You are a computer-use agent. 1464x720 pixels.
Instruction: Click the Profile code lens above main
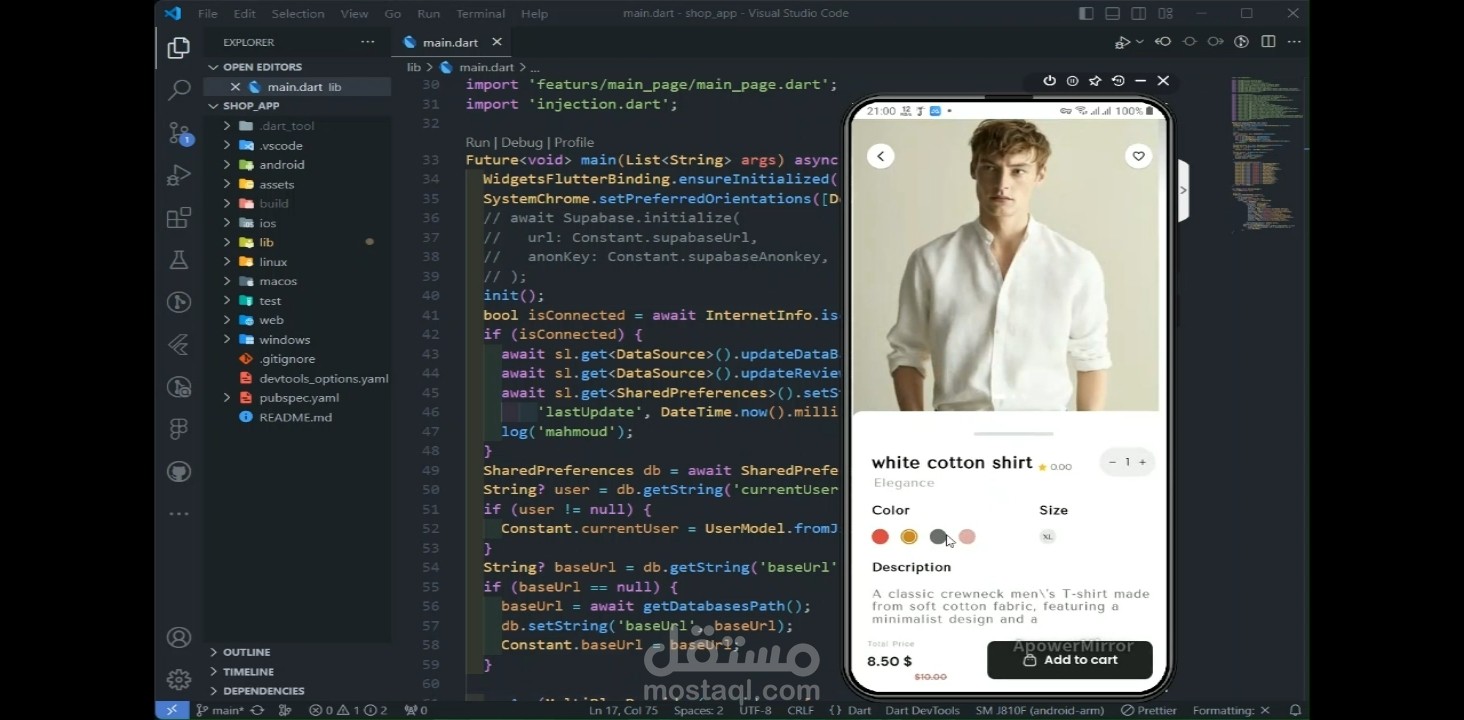point(574,142)
